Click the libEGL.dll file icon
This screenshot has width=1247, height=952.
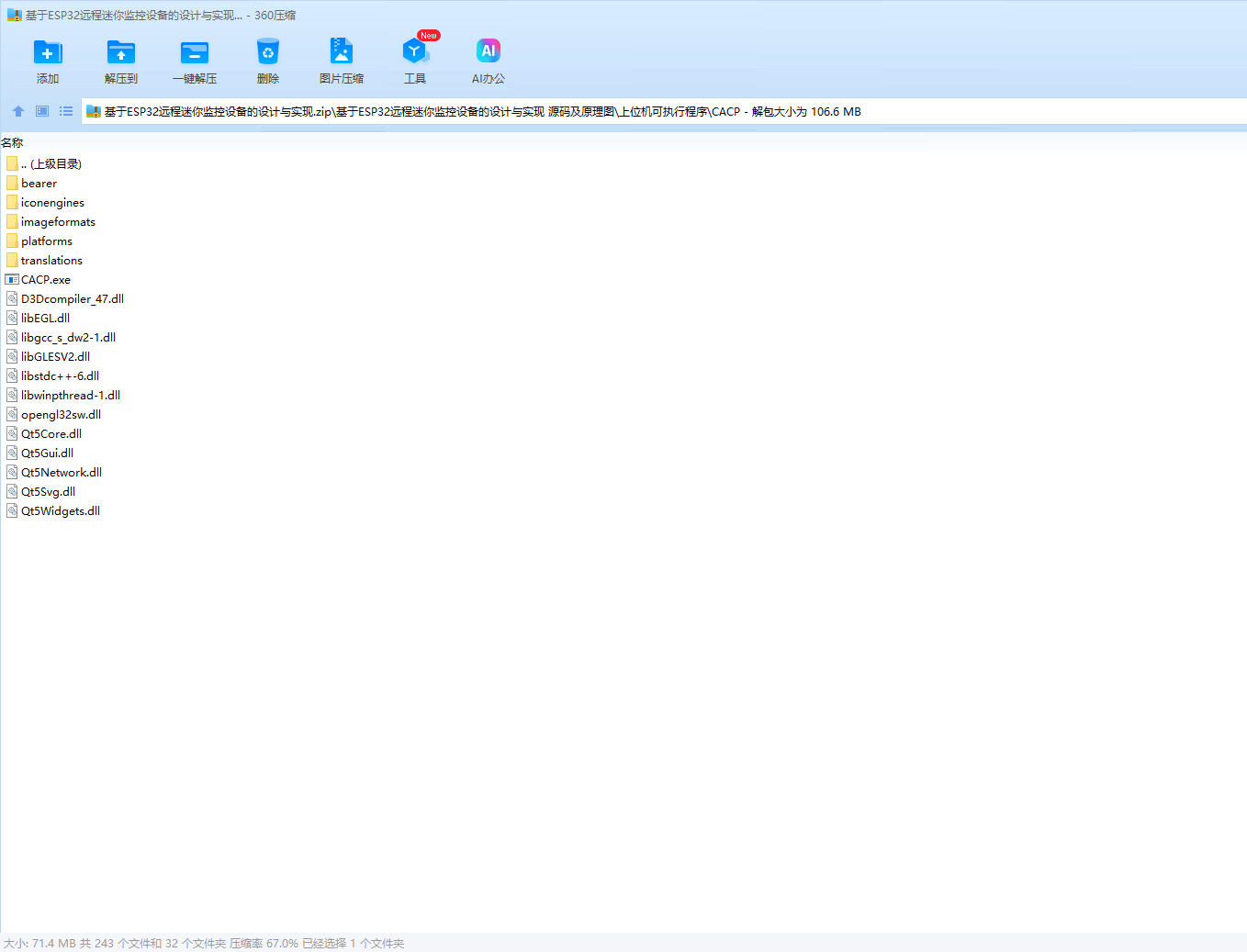[12, 319]
